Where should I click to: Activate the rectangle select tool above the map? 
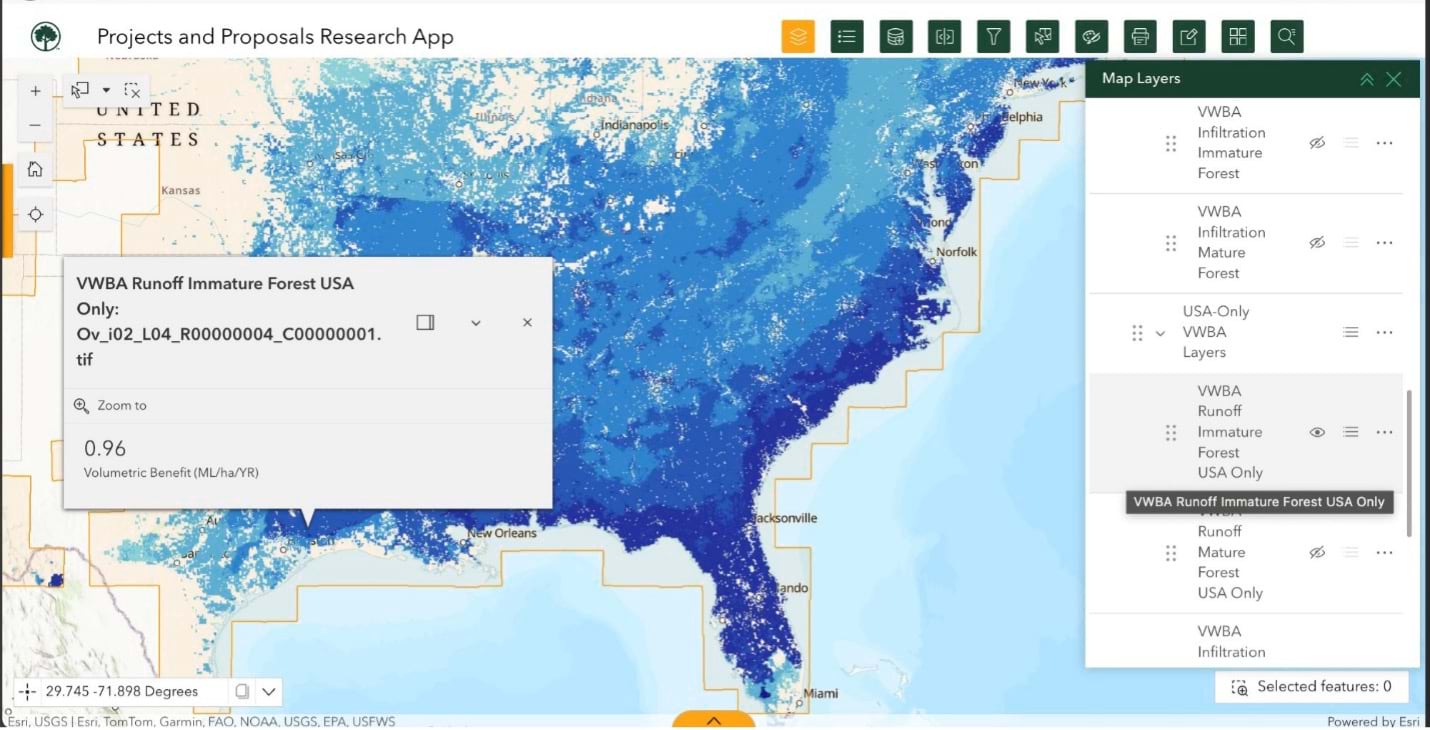79,90
